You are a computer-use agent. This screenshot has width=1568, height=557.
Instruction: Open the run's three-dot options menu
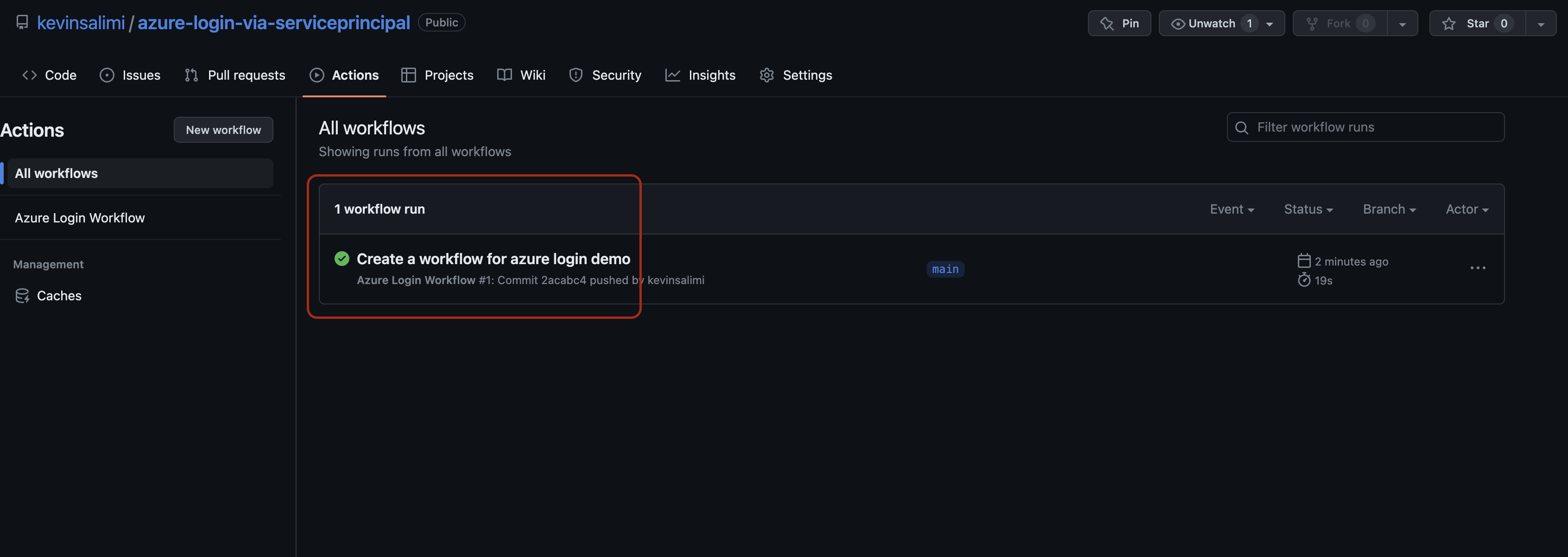click(x=1478, y=268)
